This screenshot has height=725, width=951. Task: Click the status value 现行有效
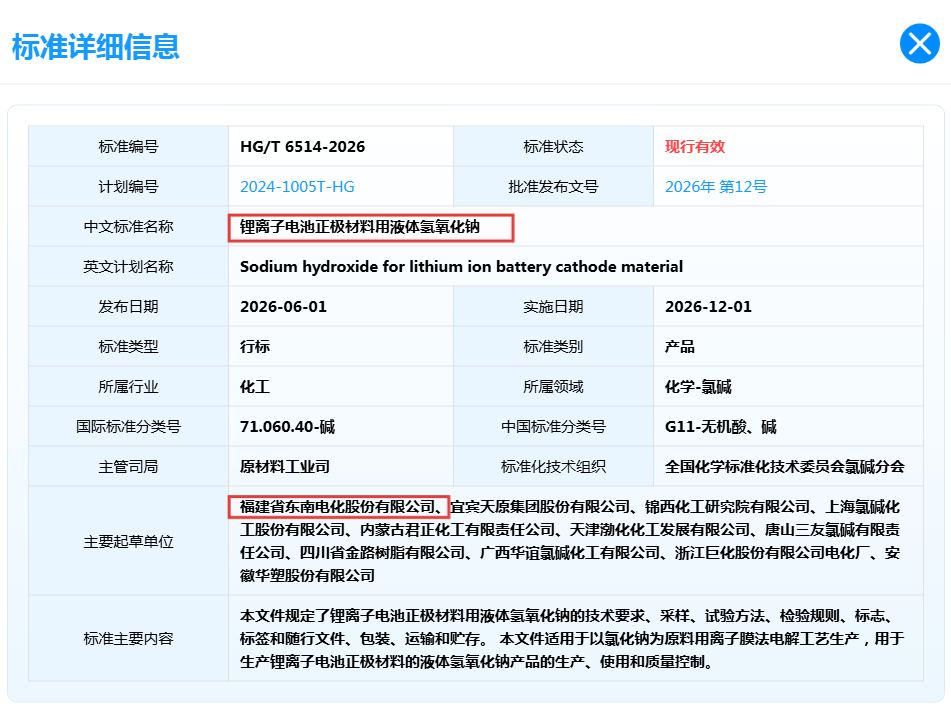pyautogui.click(x=695, y=147)
